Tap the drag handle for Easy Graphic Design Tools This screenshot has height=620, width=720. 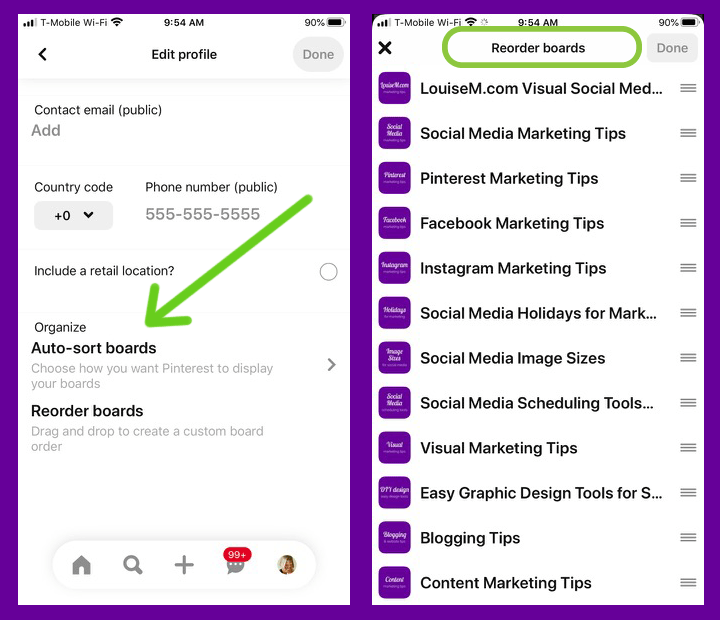(x=688, y=492)
